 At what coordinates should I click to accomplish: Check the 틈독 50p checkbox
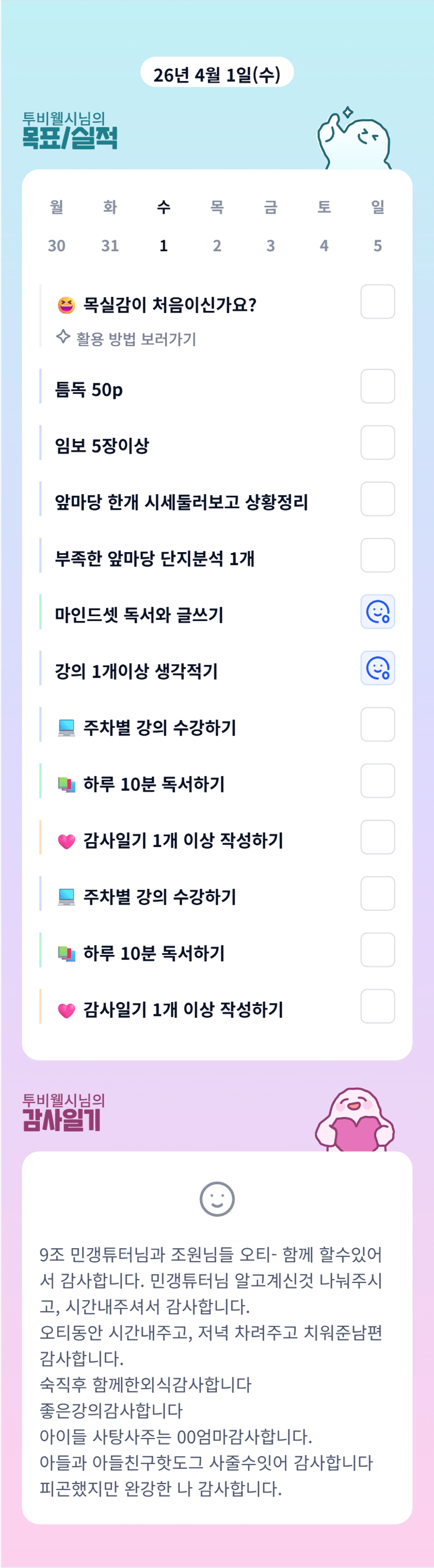click(x=377, y=386)
